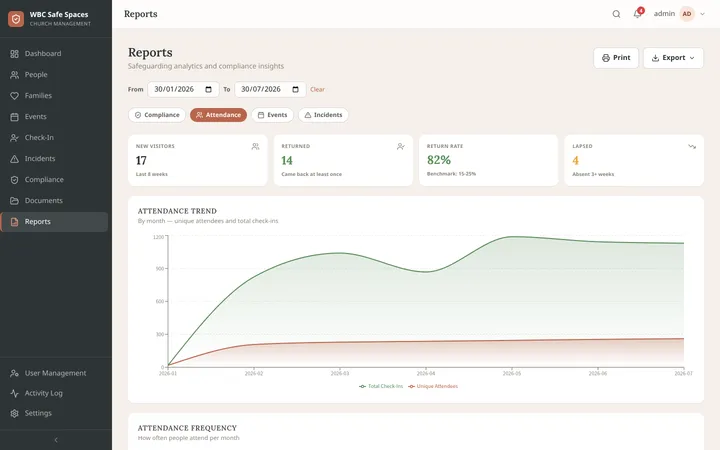Click the Attendance Trend heading
720x450 pixels.
coord(177,211)
